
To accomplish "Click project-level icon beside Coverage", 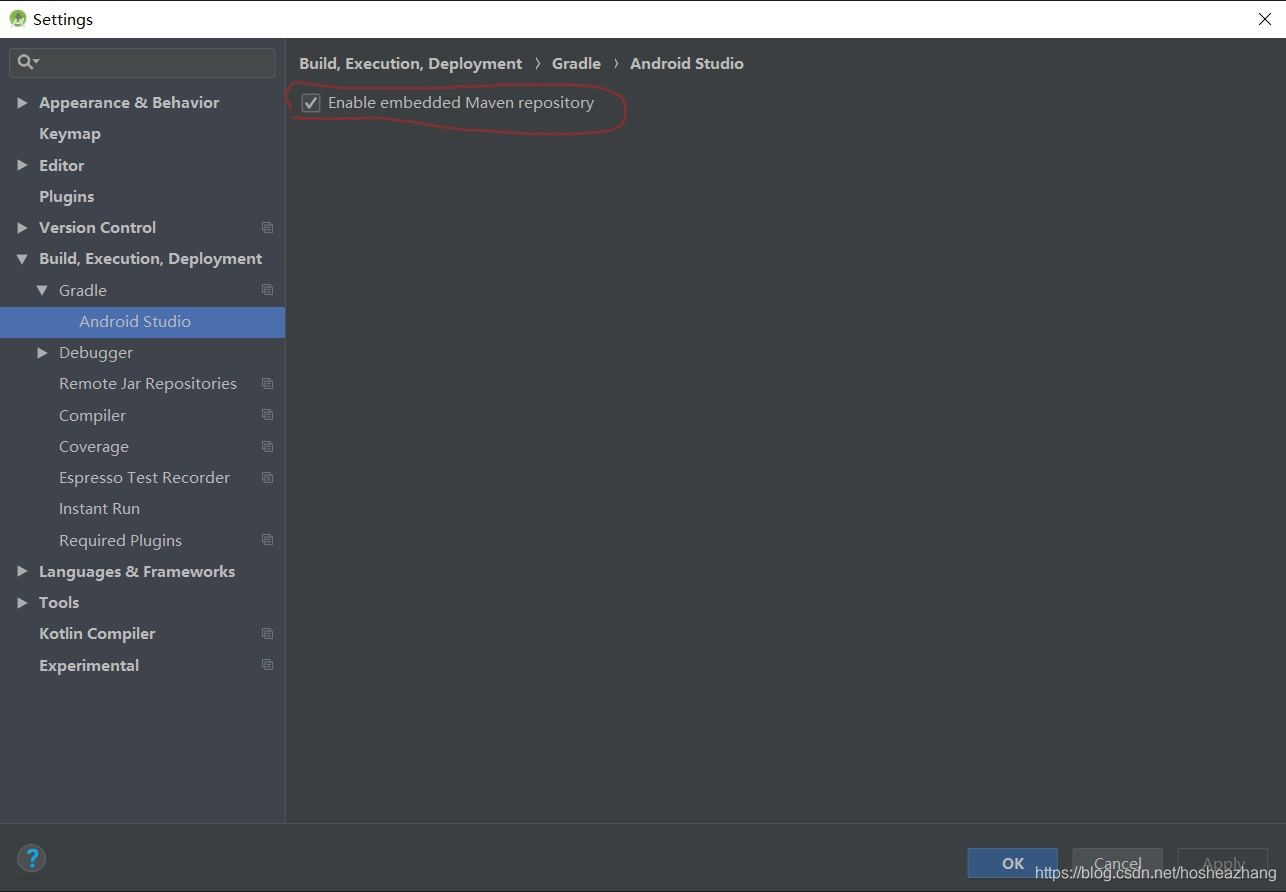I will point(267,447).
